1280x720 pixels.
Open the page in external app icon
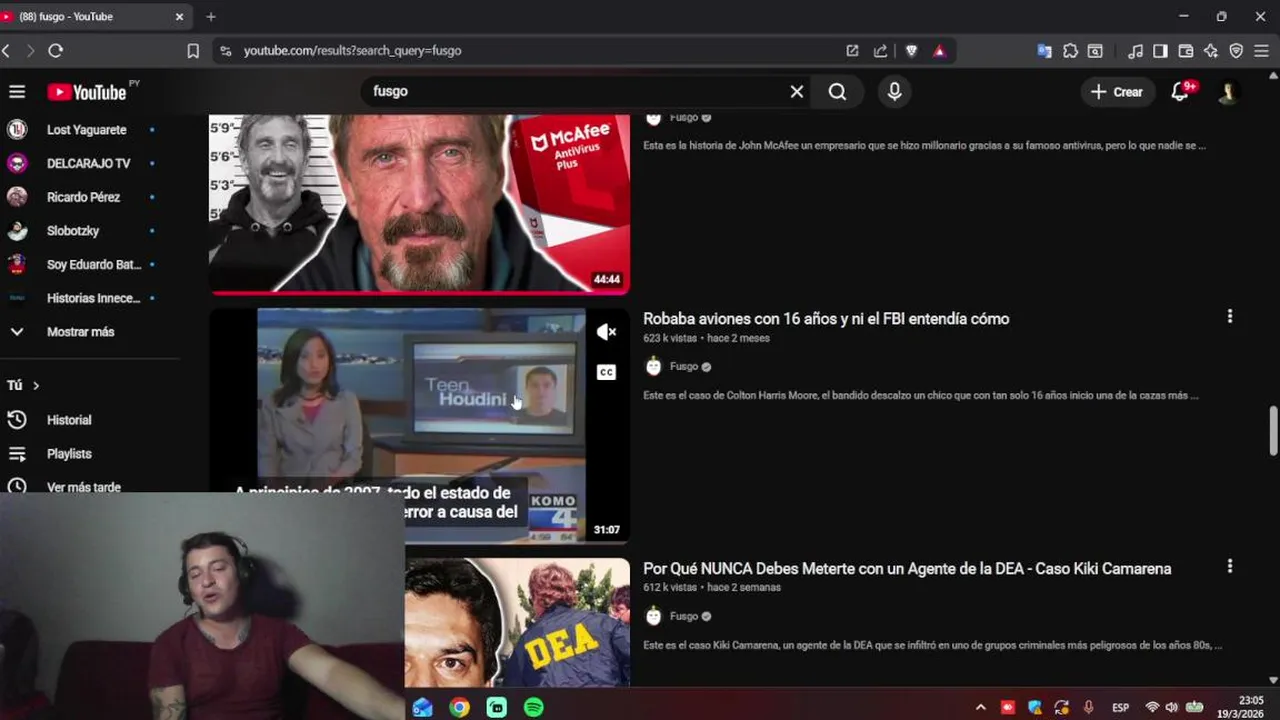coord(852,50)
